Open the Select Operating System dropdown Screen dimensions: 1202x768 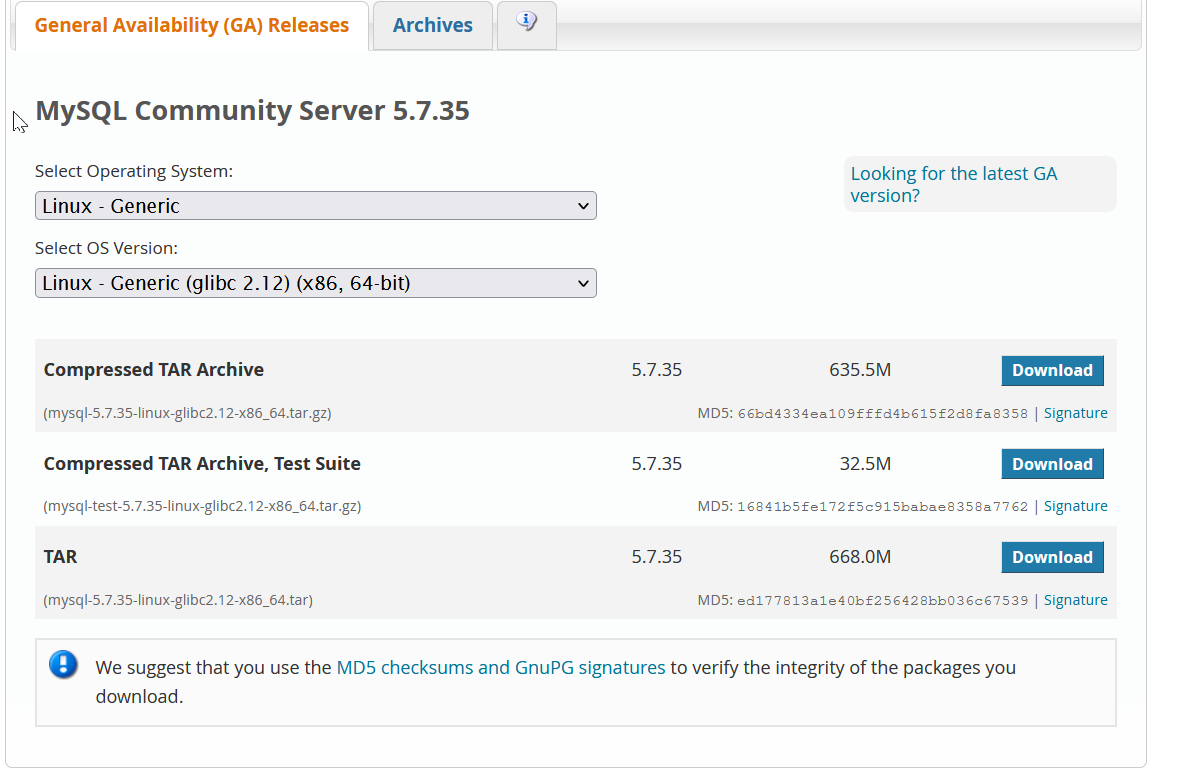pyautogui.click(x=316, y=206)
